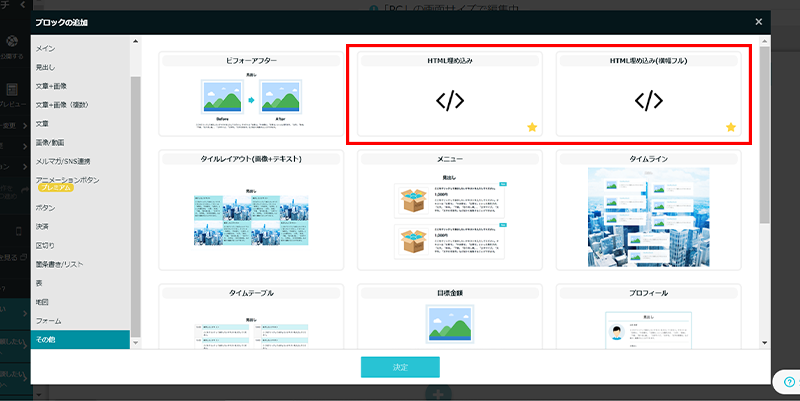Pick the タイムライン block thumbnail
Viewport: 800px width, 401px height.
[x=649, y=217]
